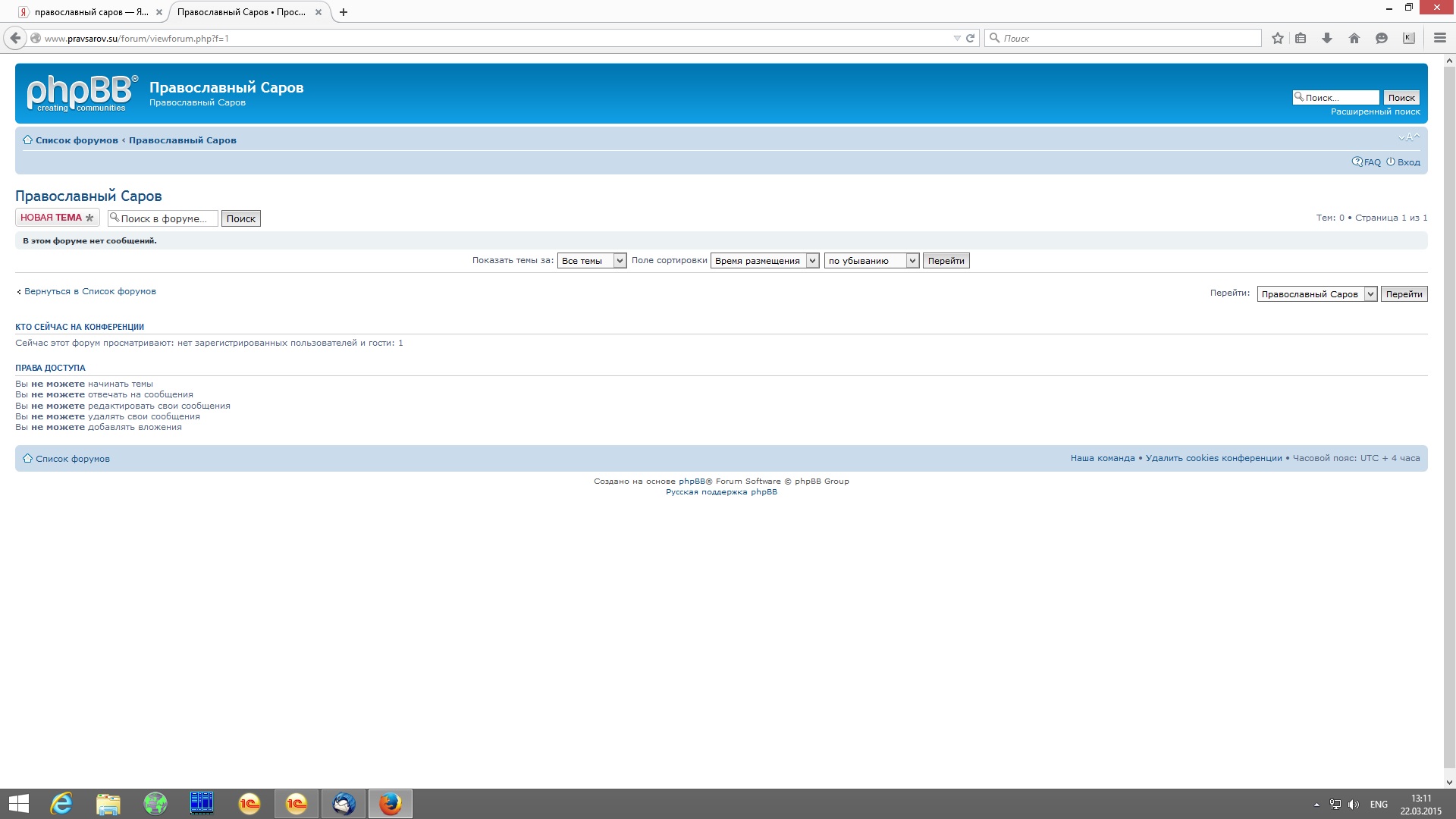1456x819 pixels.
Task: Open the Вход login link
Action: click(1408, 162)
